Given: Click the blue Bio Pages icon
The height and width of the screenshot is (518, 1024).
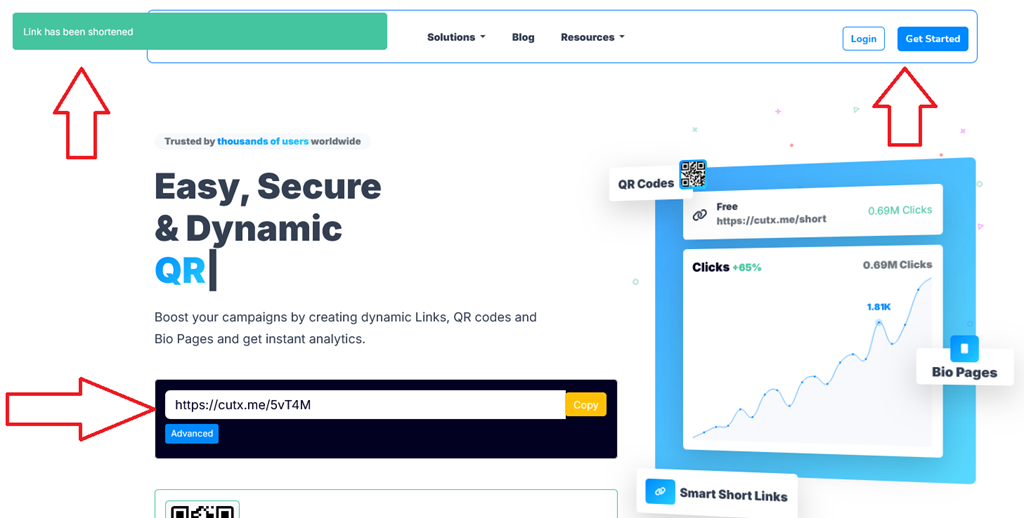Looking at the screenshot, I should [x=964, y=348].
